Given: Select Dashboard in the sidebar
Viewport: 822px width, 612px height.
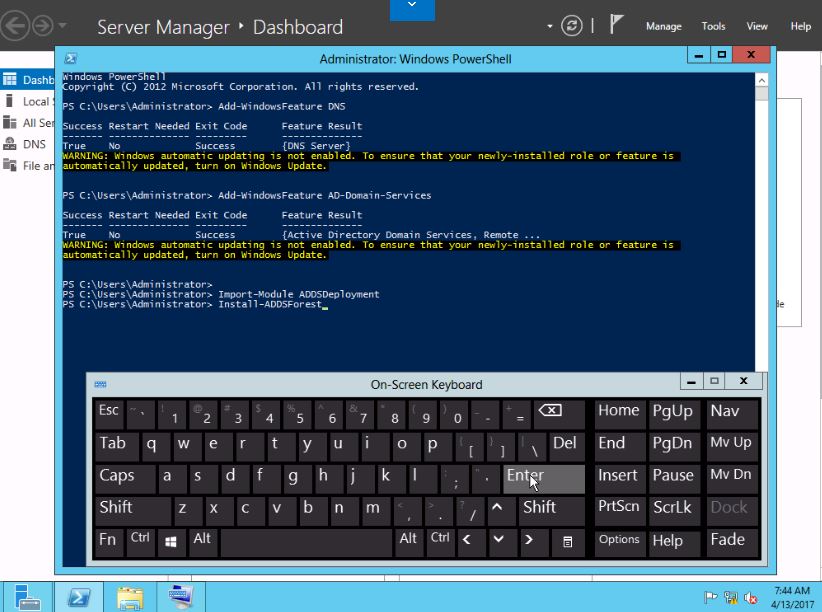Looking at the screenshot, I should [x=27, y=80].
